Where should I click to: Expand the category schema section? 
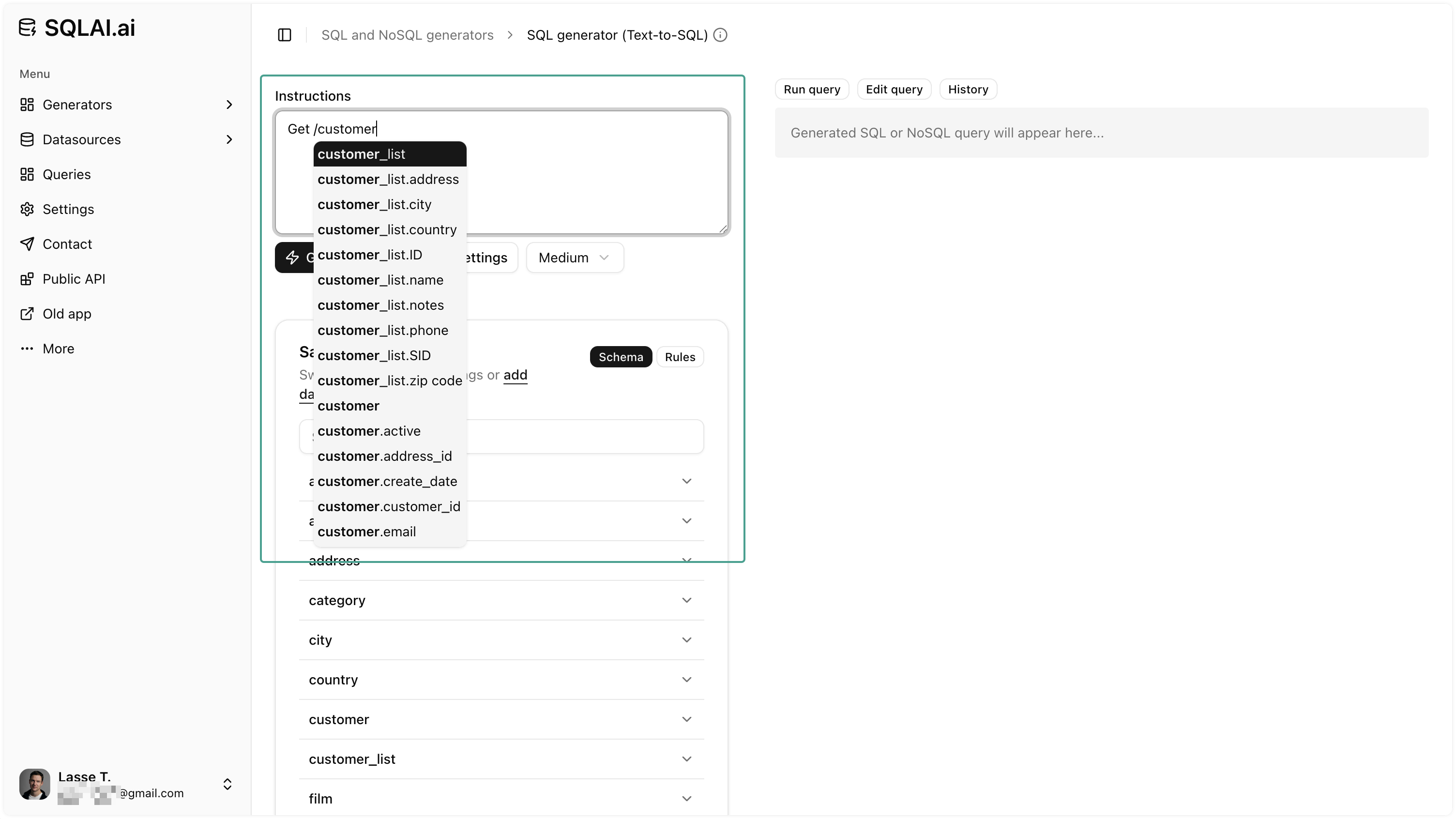[x=501, y=600]
